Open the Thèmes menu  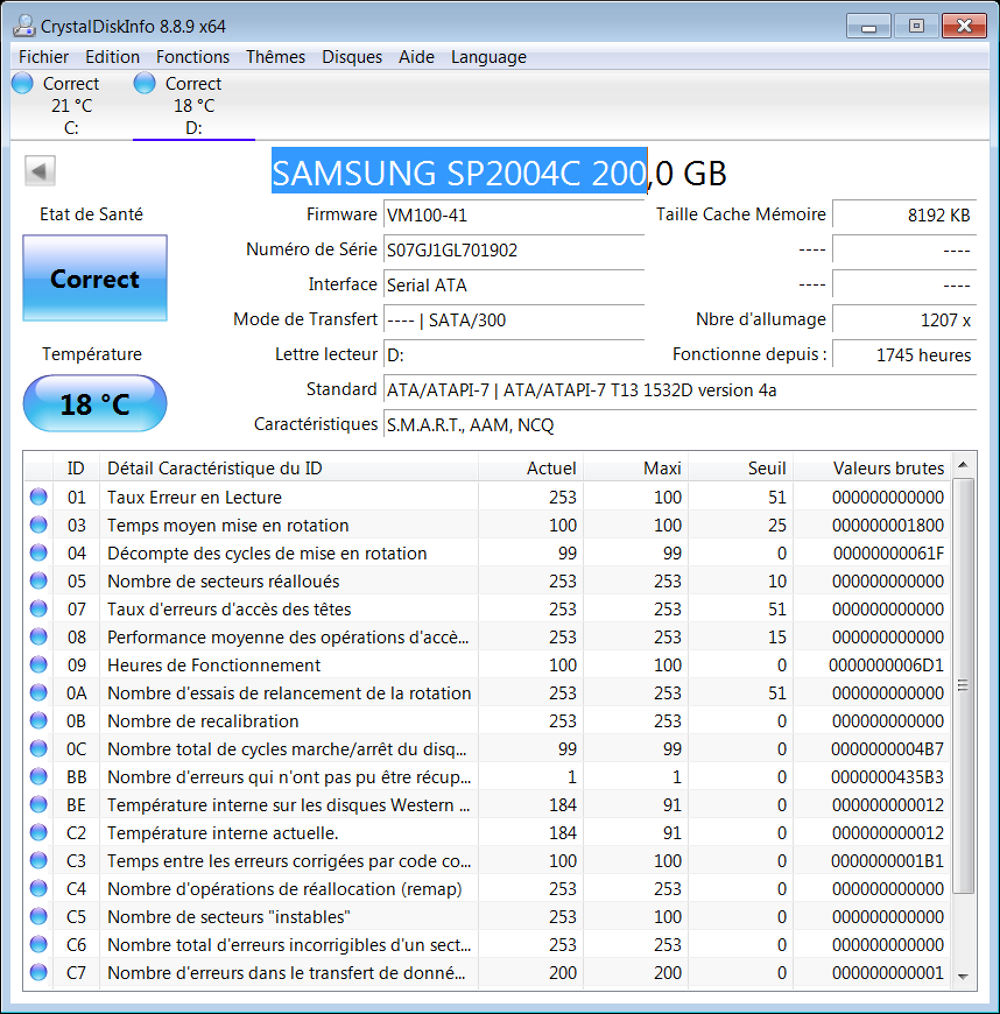pos(276,57)
